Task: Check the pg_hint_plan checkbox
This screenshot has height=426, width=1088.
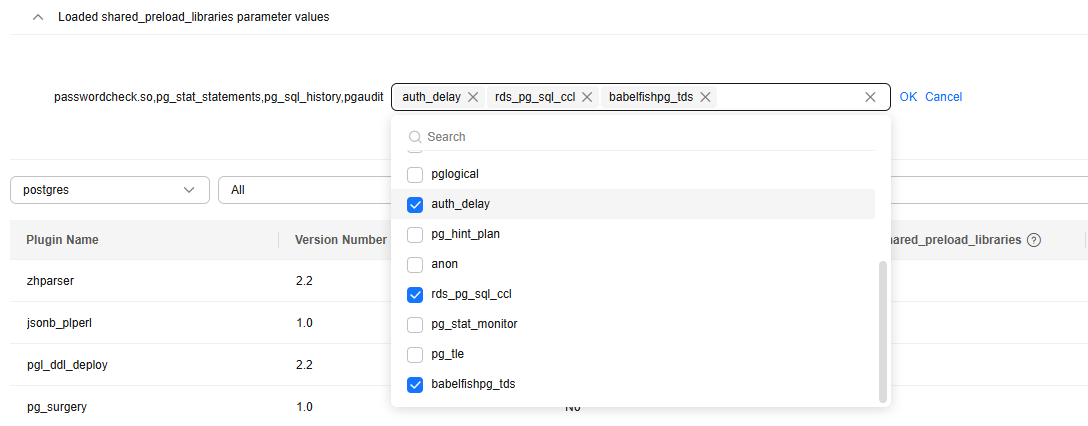Action: tap(415, 234)
